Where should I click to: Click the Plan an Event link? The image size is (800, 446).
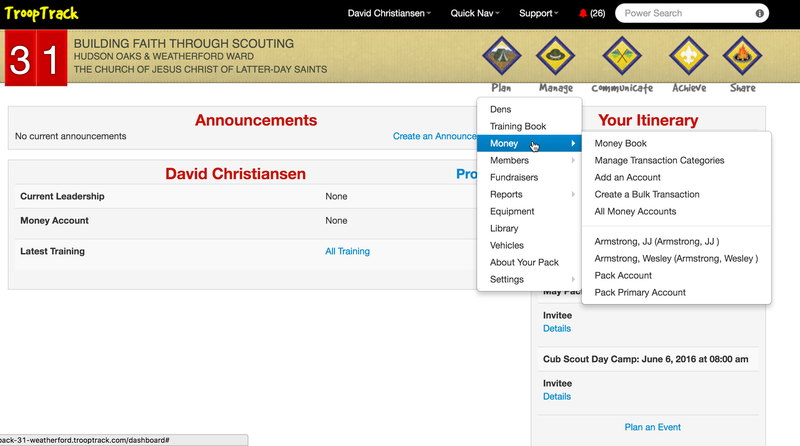[x=653, y=427]
